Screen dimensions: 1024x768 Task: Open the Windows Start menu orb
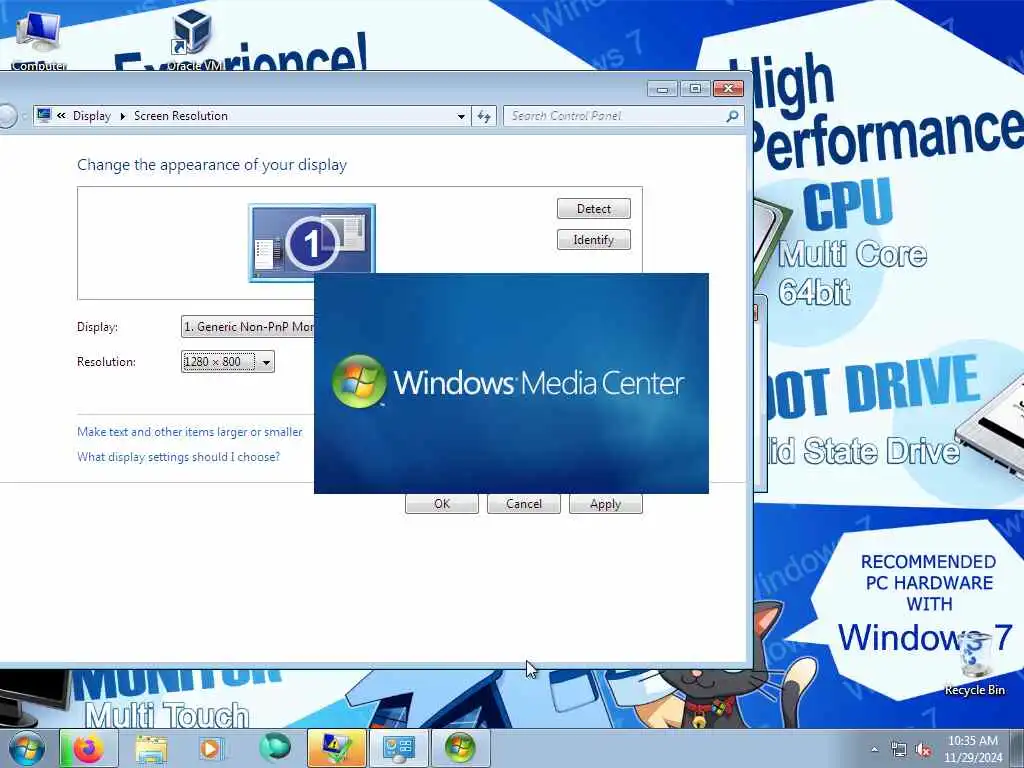(26, 748)
